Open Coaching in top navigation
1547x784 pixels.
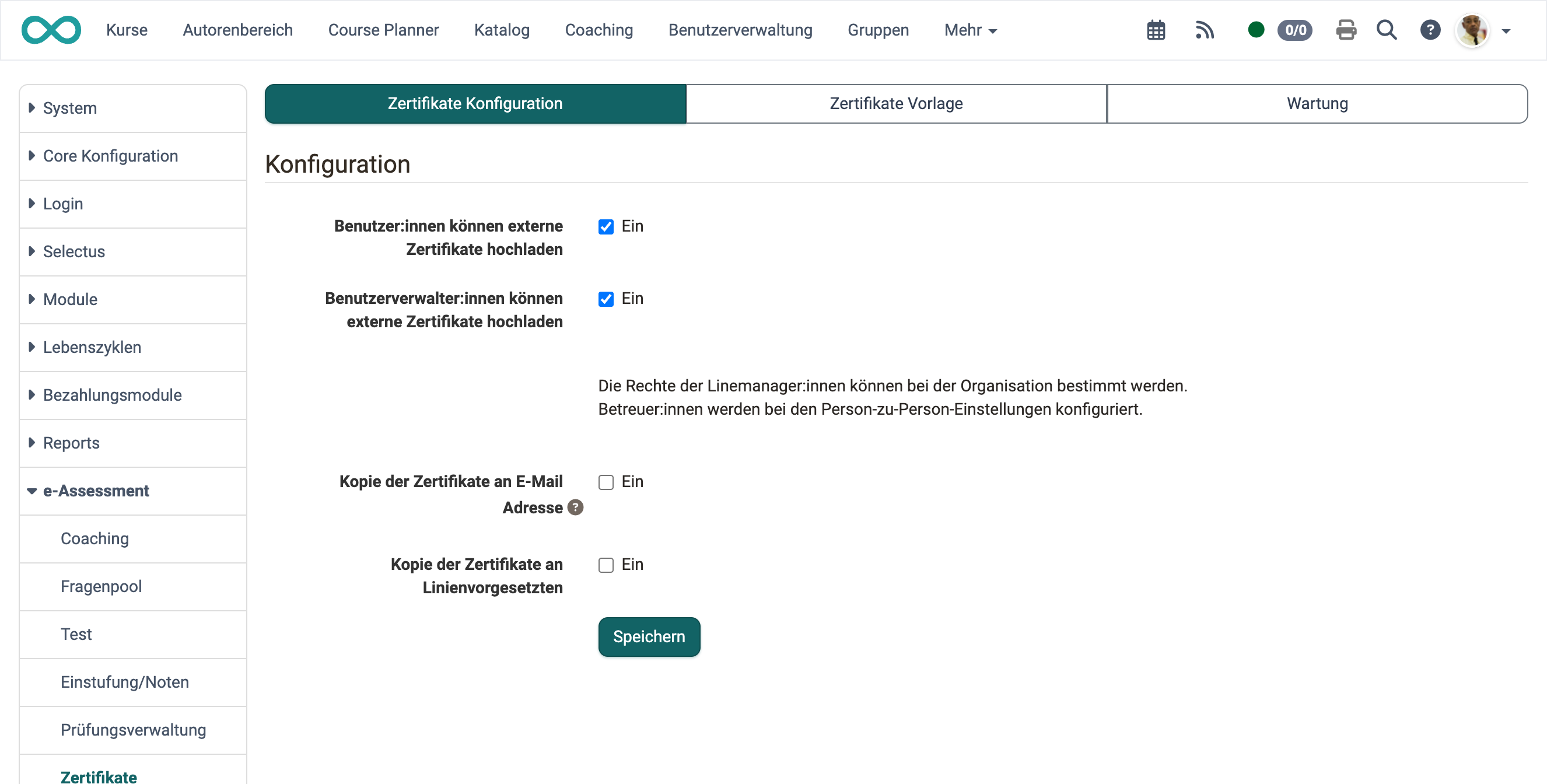(x=598, y=30)
